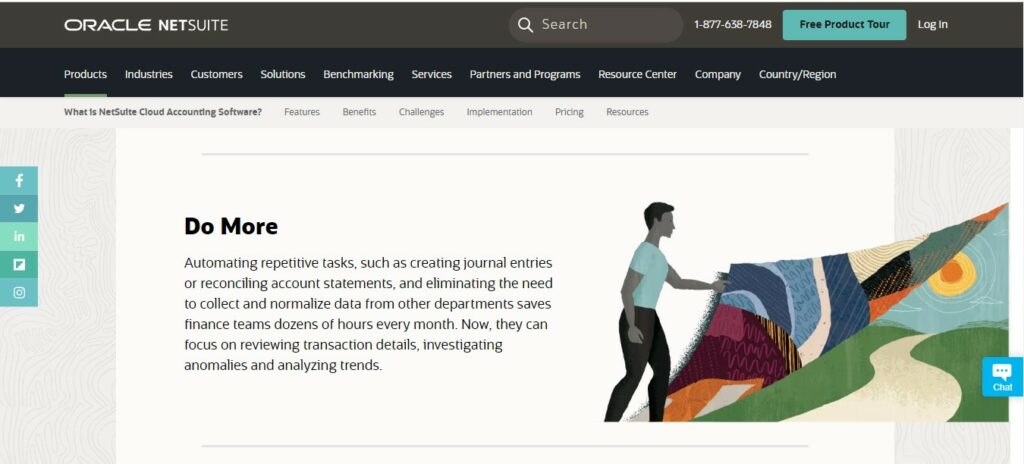The image size is (1024, 464).
Task: Open the Industries menu
Action: pos(149,75)
